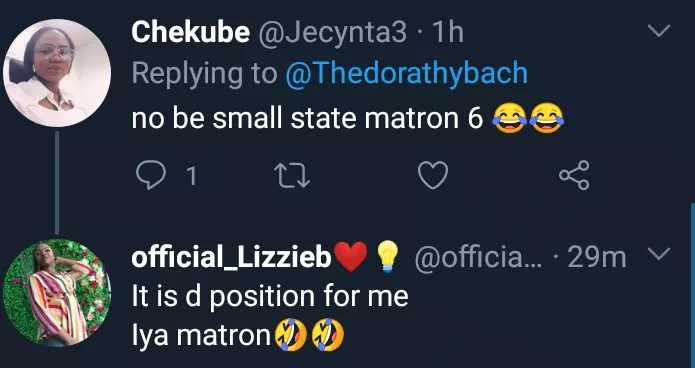Share Chekube's tweet
The height and width of the screenshot is (368, 695).
[574, 175]
